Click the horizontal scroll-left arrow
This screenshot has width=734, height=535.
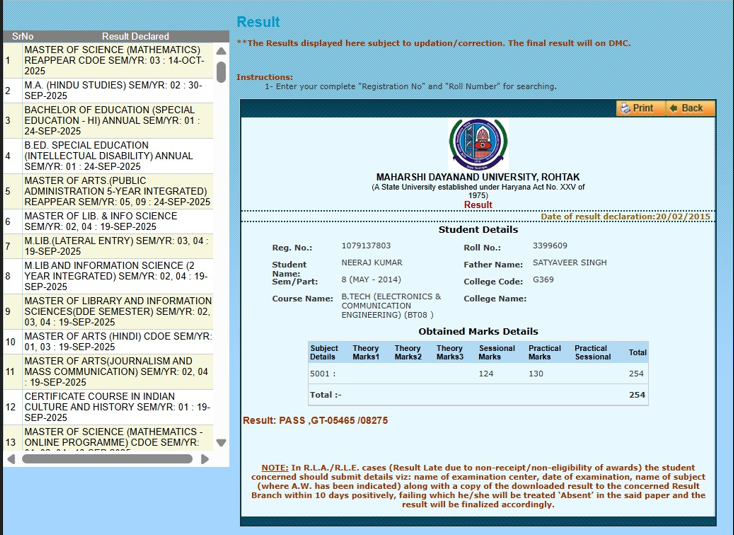tap(11, 459)
